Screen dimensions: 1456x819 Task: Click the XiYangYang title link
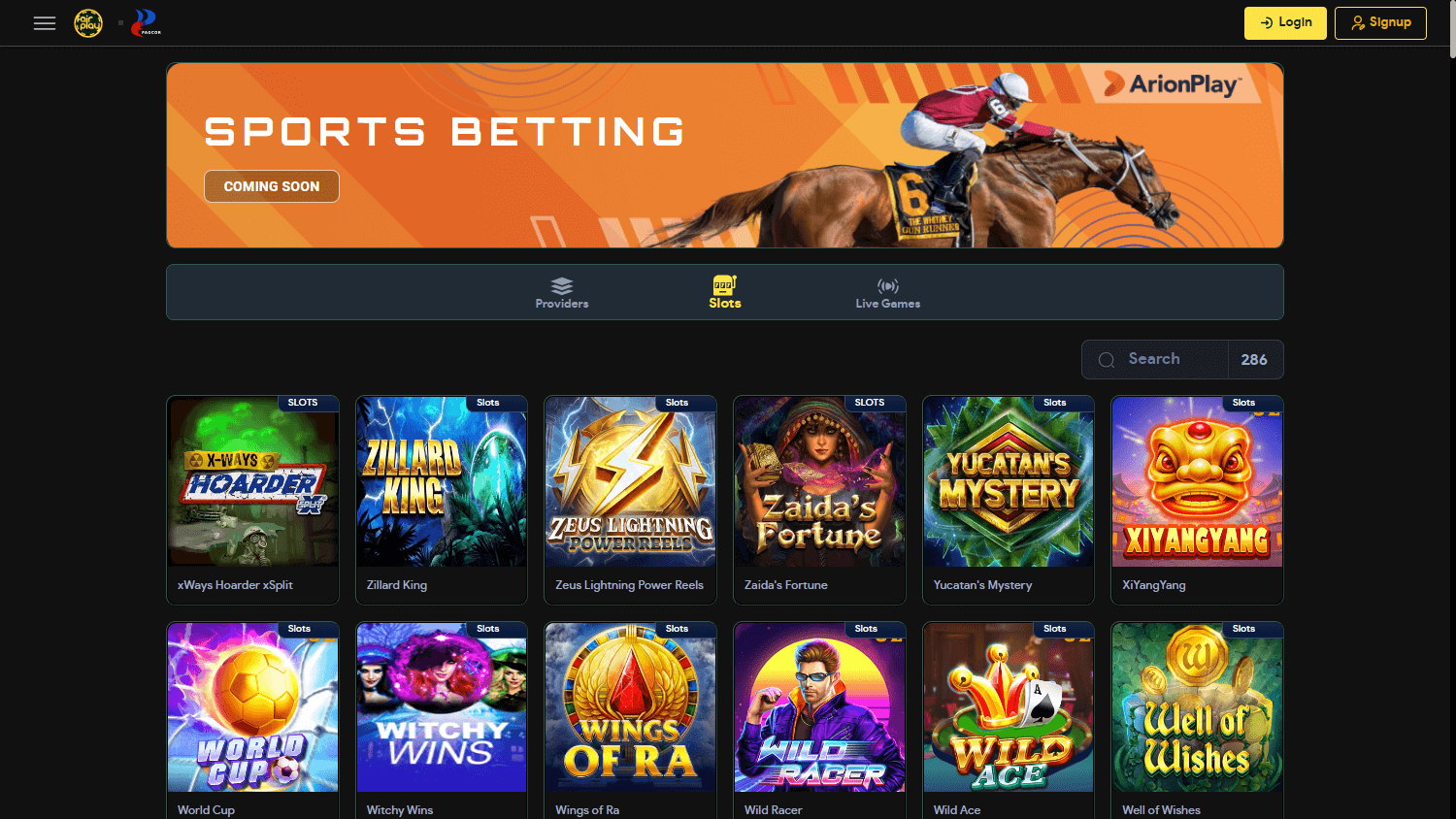[x=1154, y=585]
